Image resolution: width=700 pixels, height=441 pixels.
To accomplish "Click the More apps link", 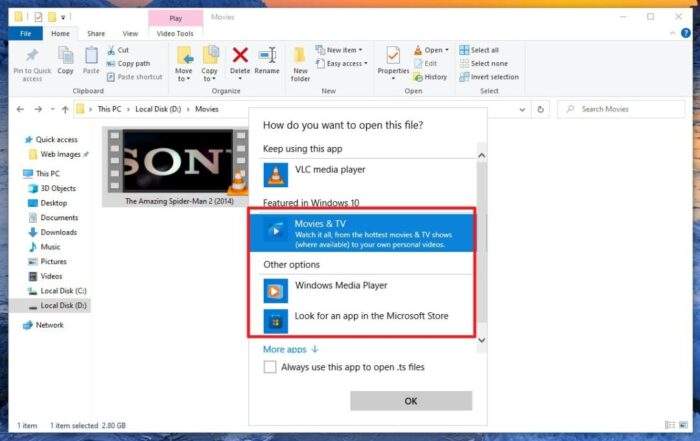I will click(290, 349).
